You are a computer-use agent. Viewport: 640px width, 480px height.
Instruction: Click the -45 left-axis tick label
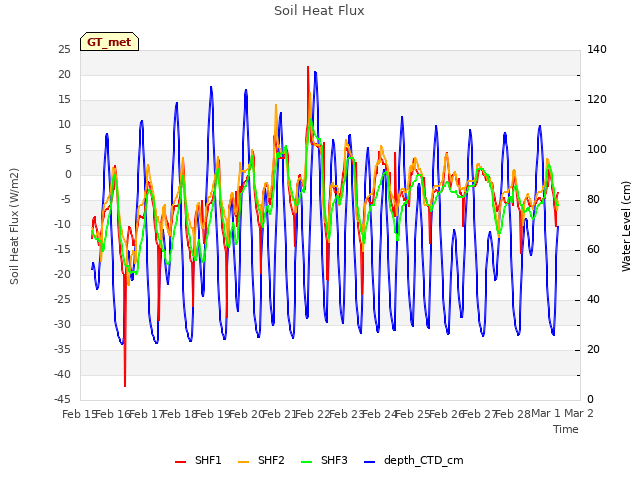click(x=62, y=399)
